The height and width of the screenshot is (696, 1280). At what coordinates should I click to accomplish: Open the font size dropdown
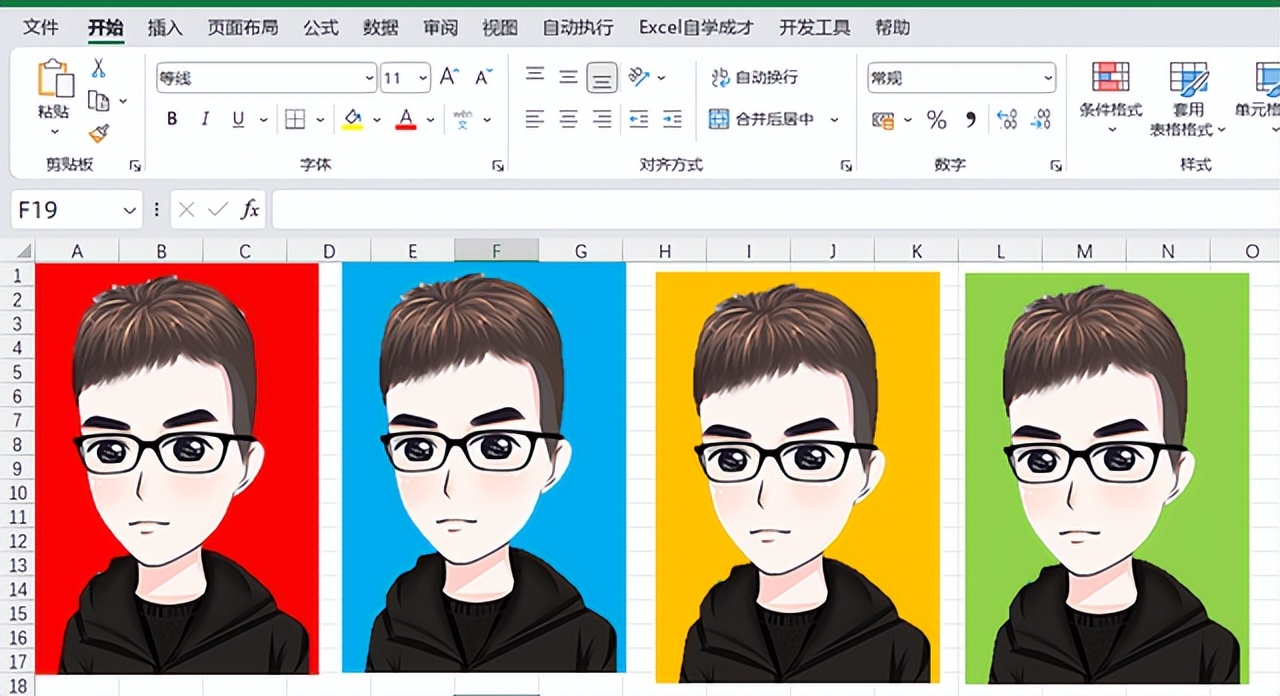tap(423, 78)
